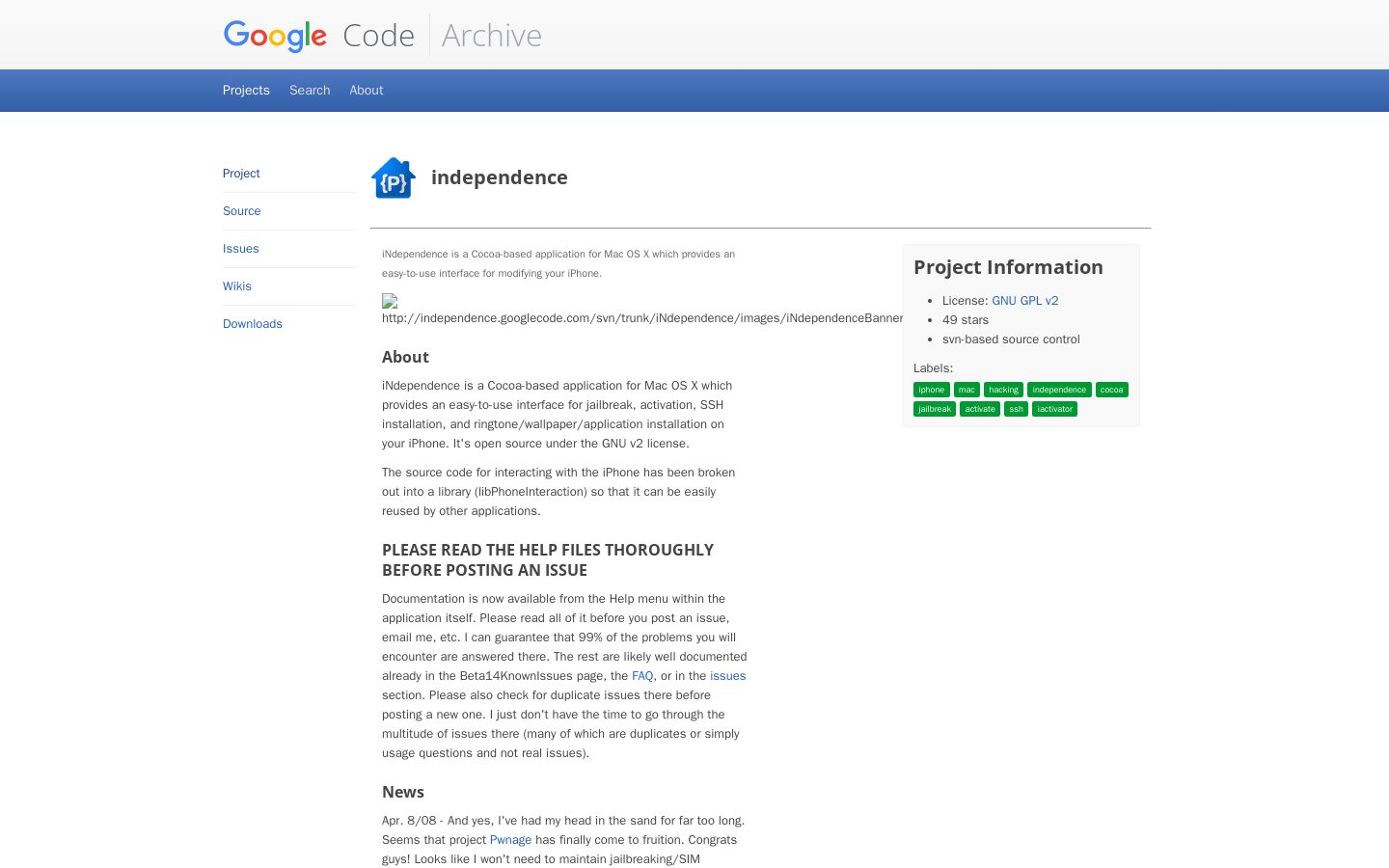1389x868 pixels.
Task: Click the Archive text in header
Action: (492, 36)
